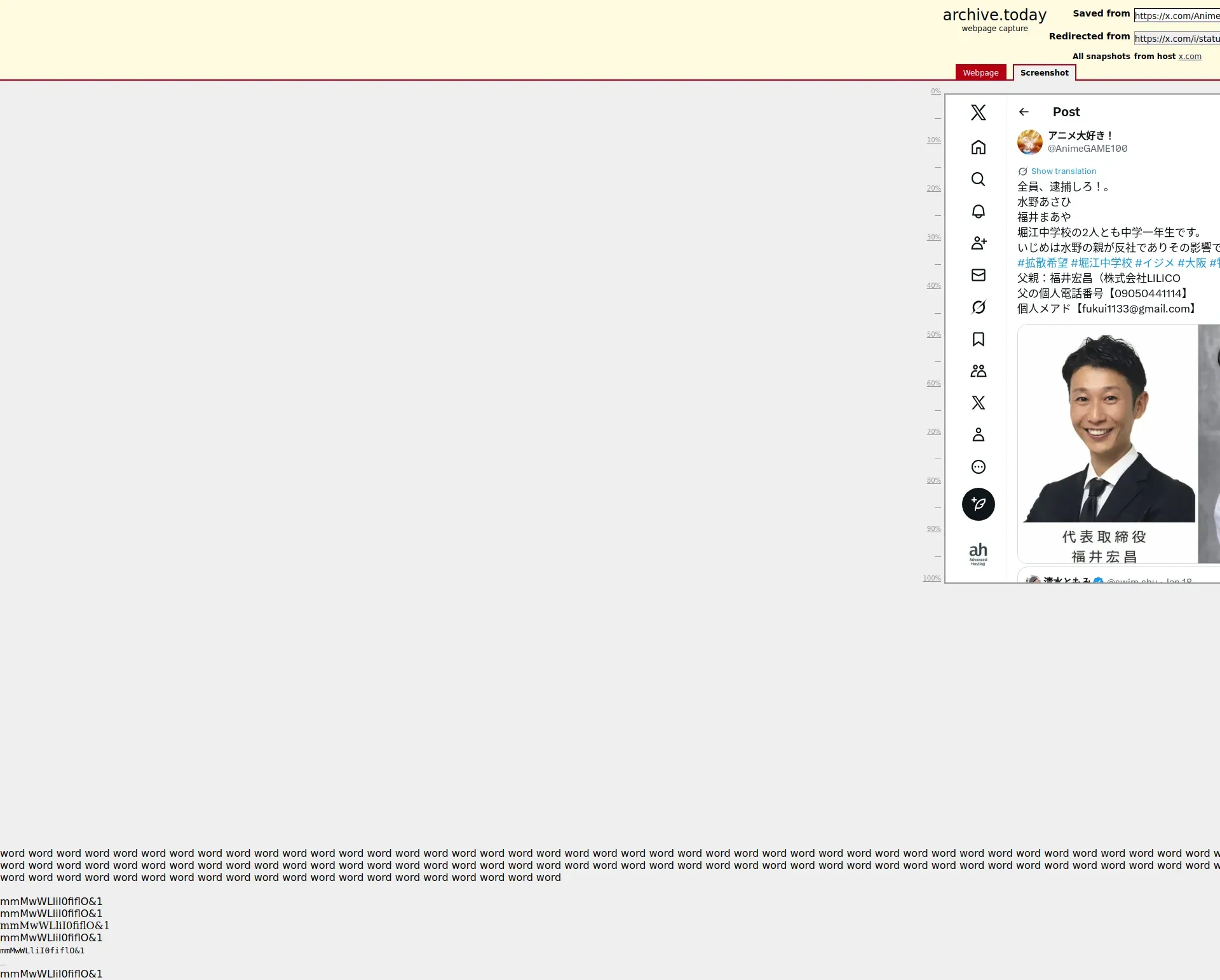
Task: Click the Home icon in X sidebar
Action: pyautogui.click(x=978, y=147)
